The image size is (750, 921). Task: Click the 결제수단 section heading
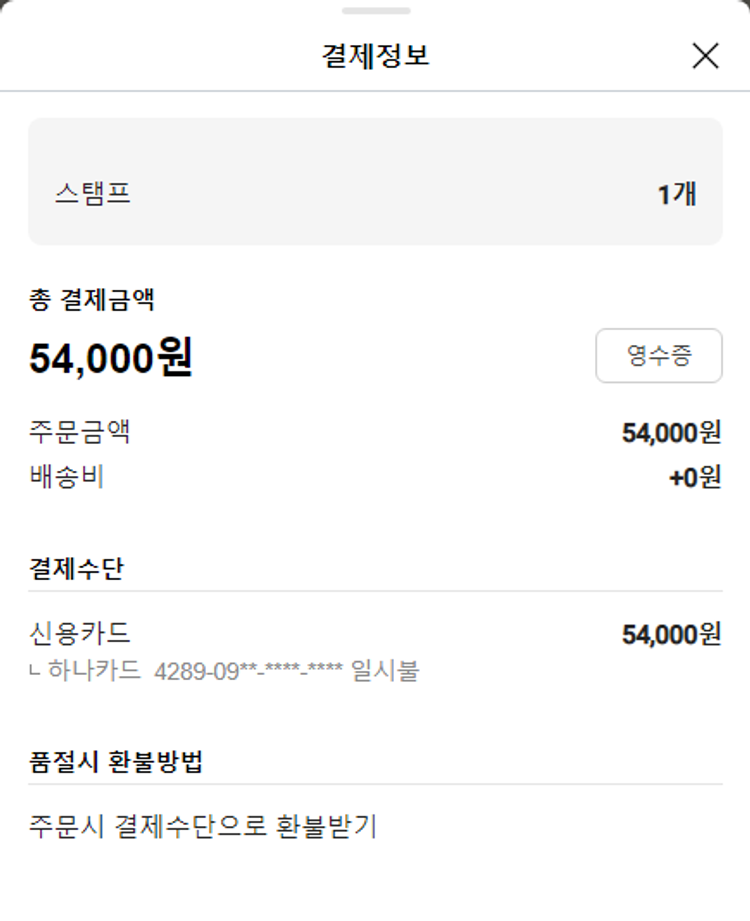point(77,568)
